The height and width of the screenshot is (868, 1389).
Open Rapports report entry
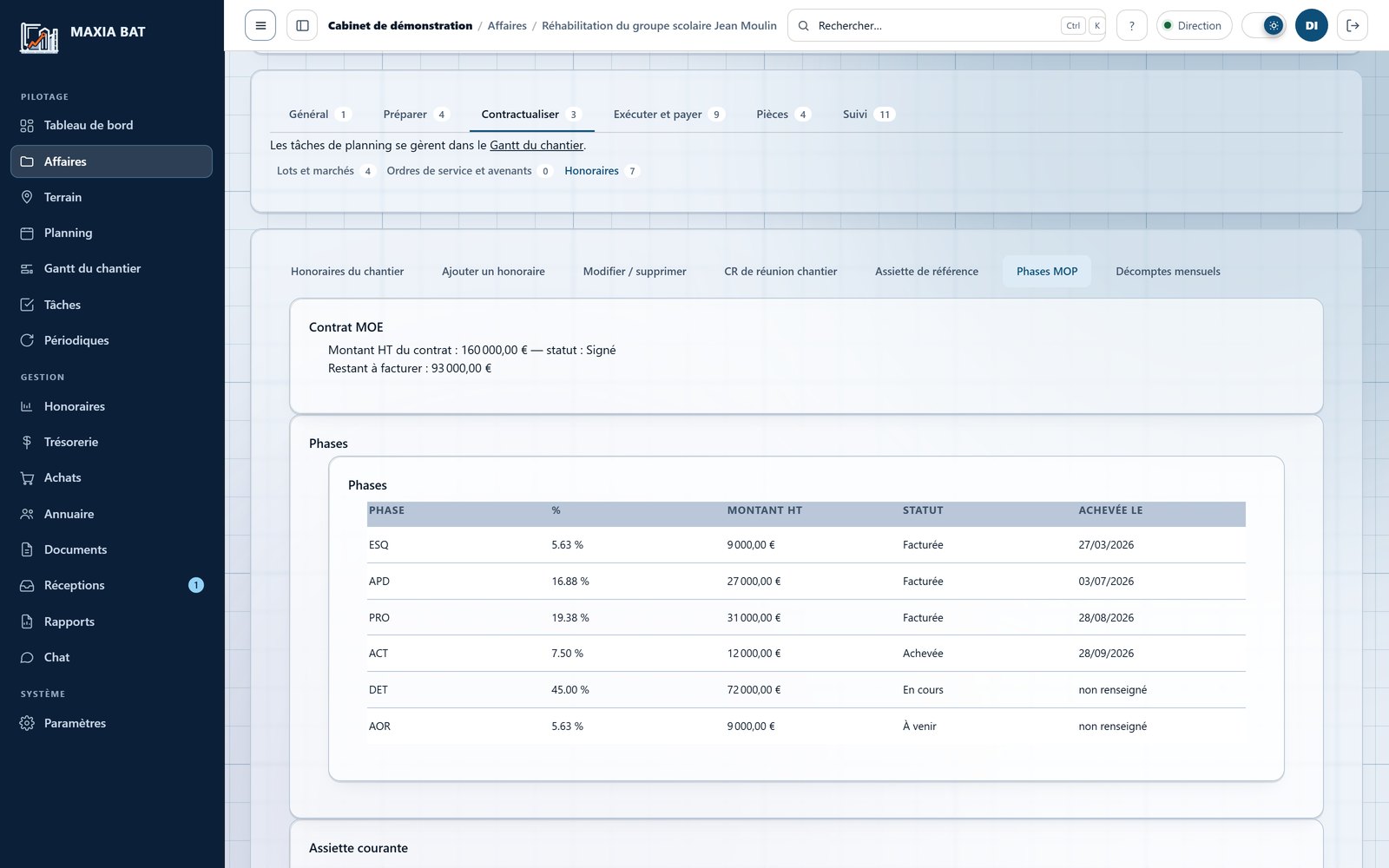click(111, 621)
